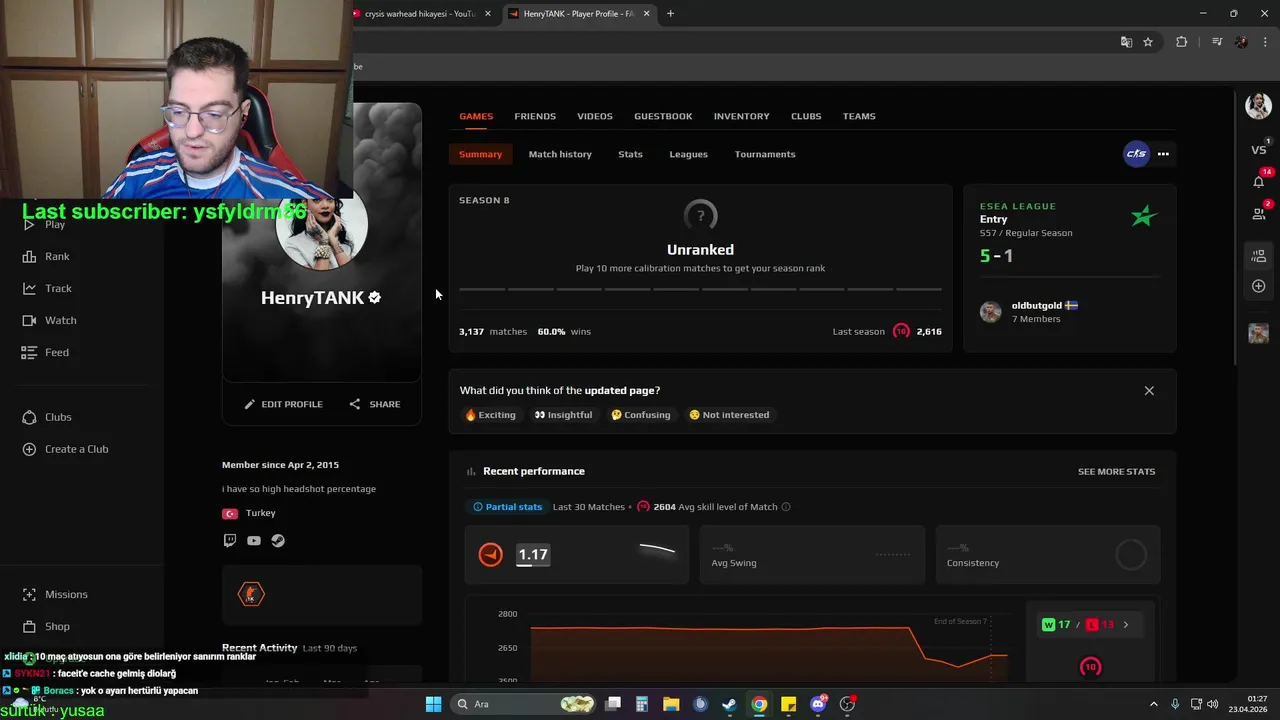1280x720 pixels.
Task: Open the GUESTBOOK tab
Action: [663, 116]
